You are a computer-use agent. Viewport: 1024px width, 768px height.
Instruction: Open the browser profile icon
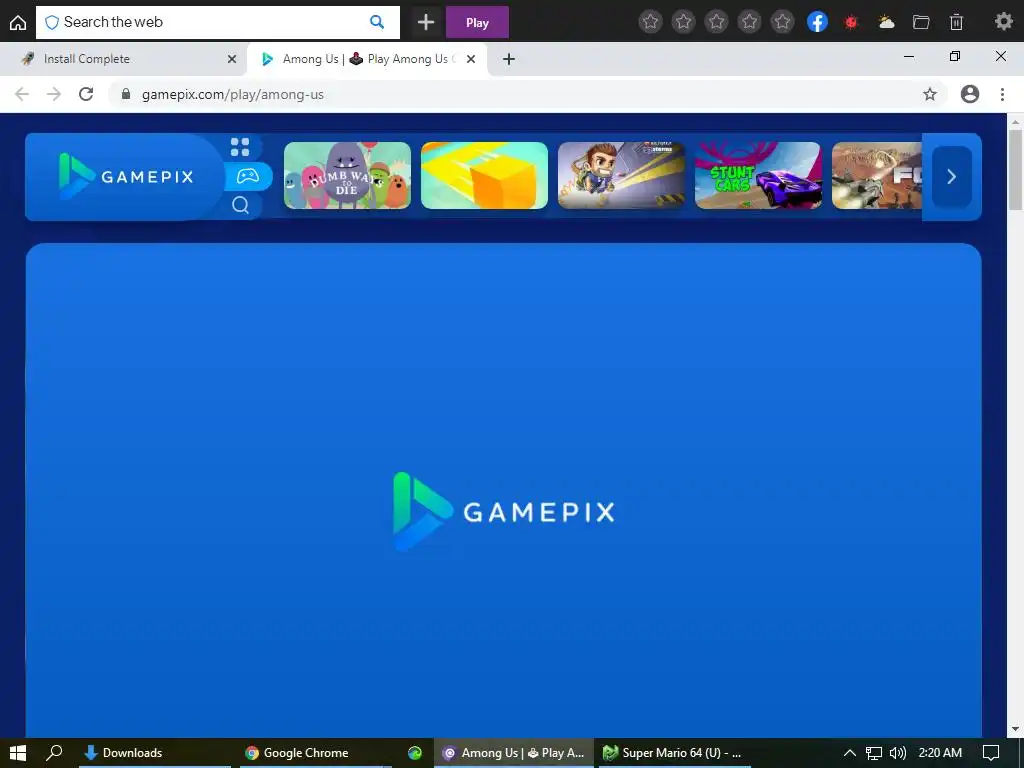pyautogui.click(x=970, y=94)
